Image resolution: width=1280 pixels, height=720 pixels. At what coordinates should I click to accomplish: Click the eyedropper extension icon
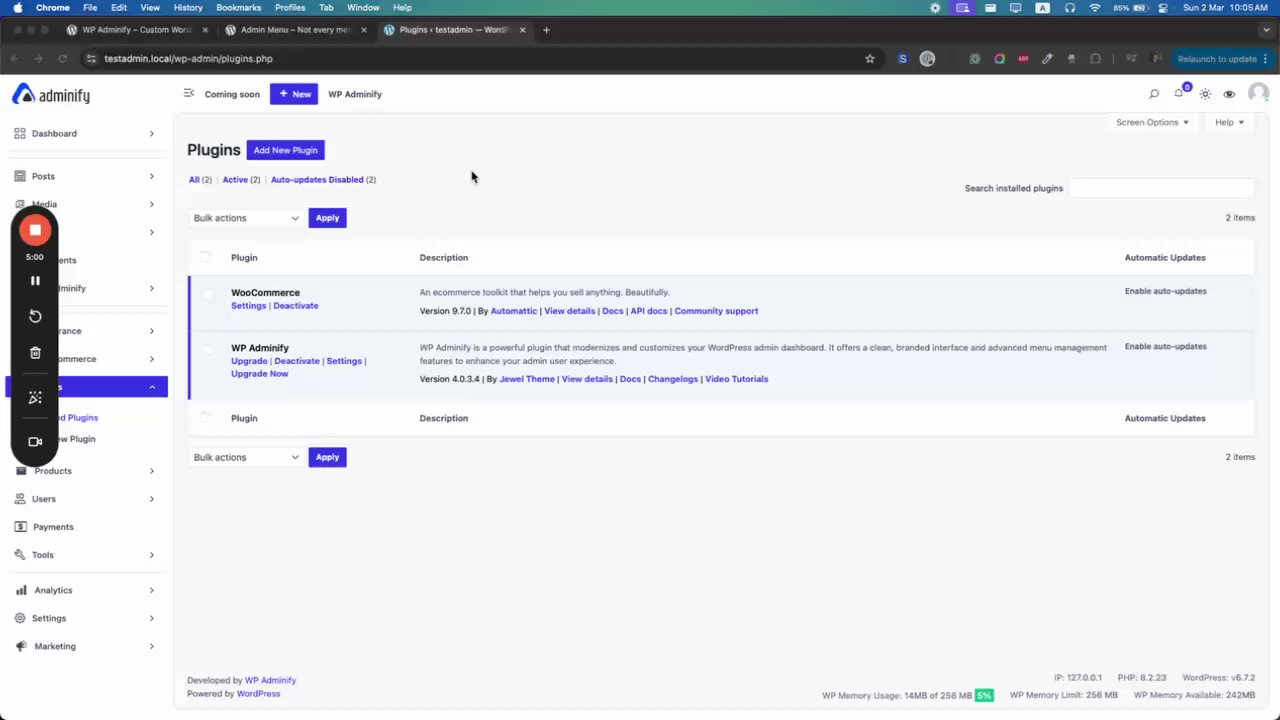[x=1047, y=59]
